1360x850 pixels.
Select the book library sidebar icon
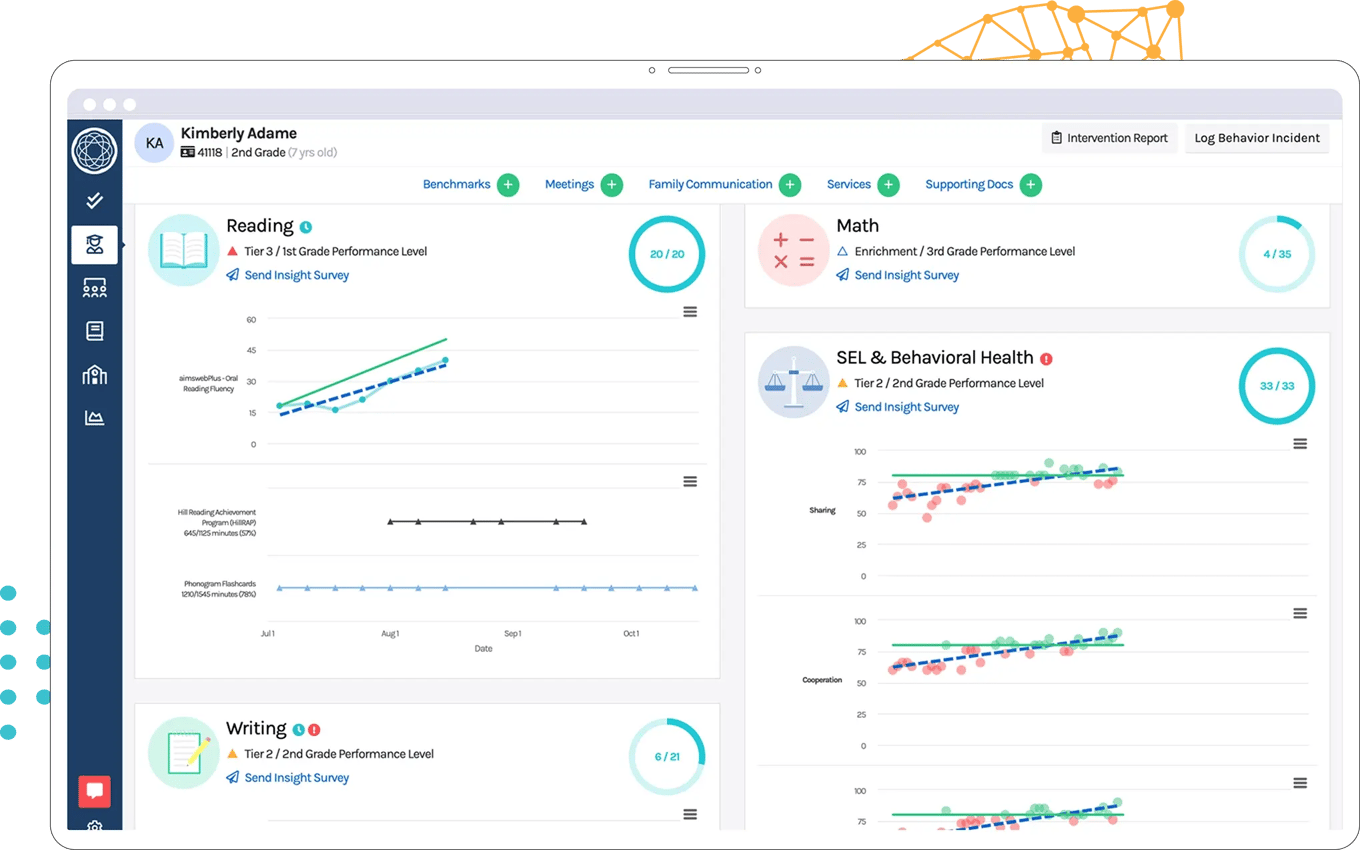click(x=94, y=331)
